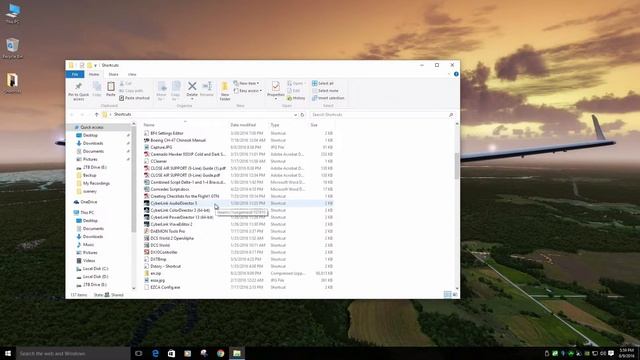Click Select all in ribbon
Viewport: 640px width, 360px height.
[323, 83]
